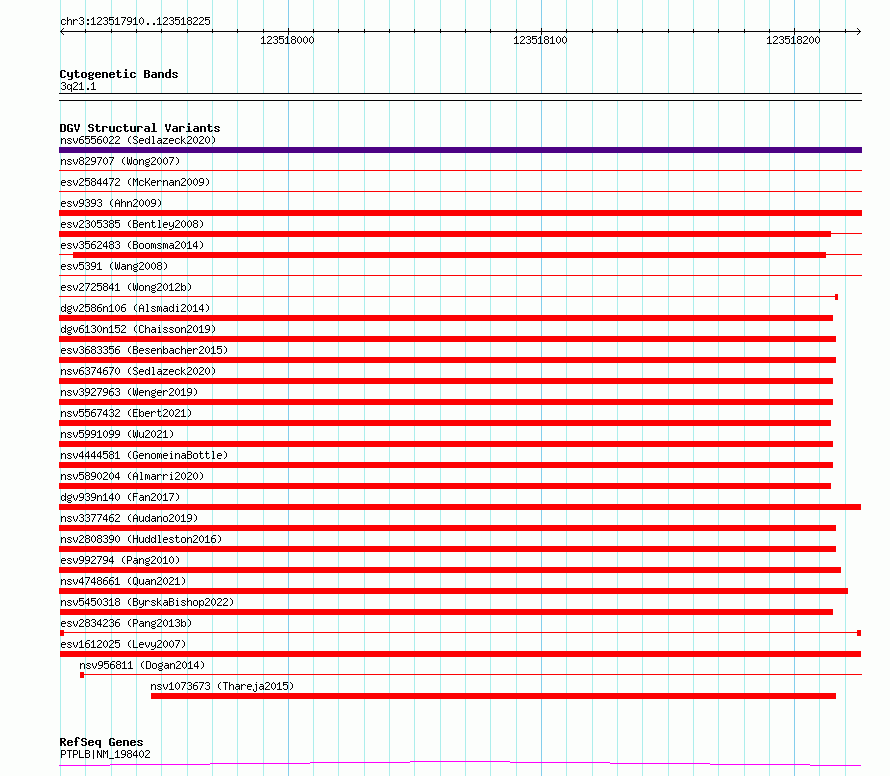Click the ruler's right arrow end
Image resolution: width=890 pixels, height=776 pixels.
tap(859, 31)
